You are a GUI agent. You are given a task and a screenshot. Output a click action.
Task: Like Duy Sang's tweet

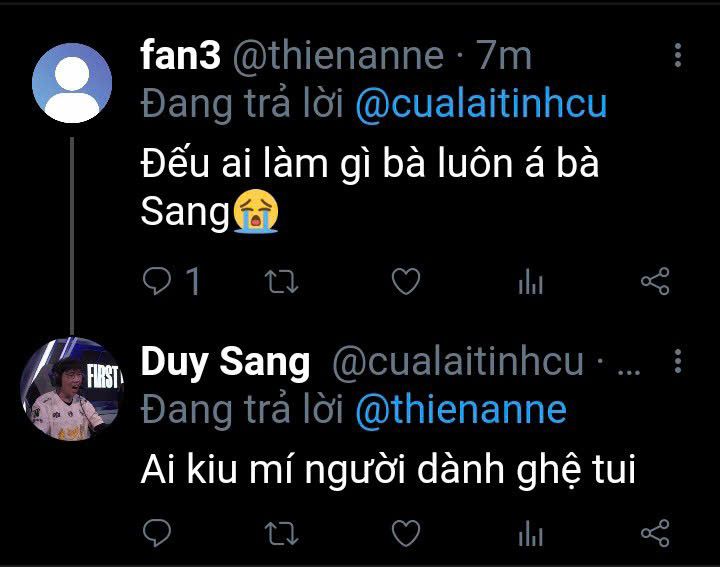pos(405,533)
